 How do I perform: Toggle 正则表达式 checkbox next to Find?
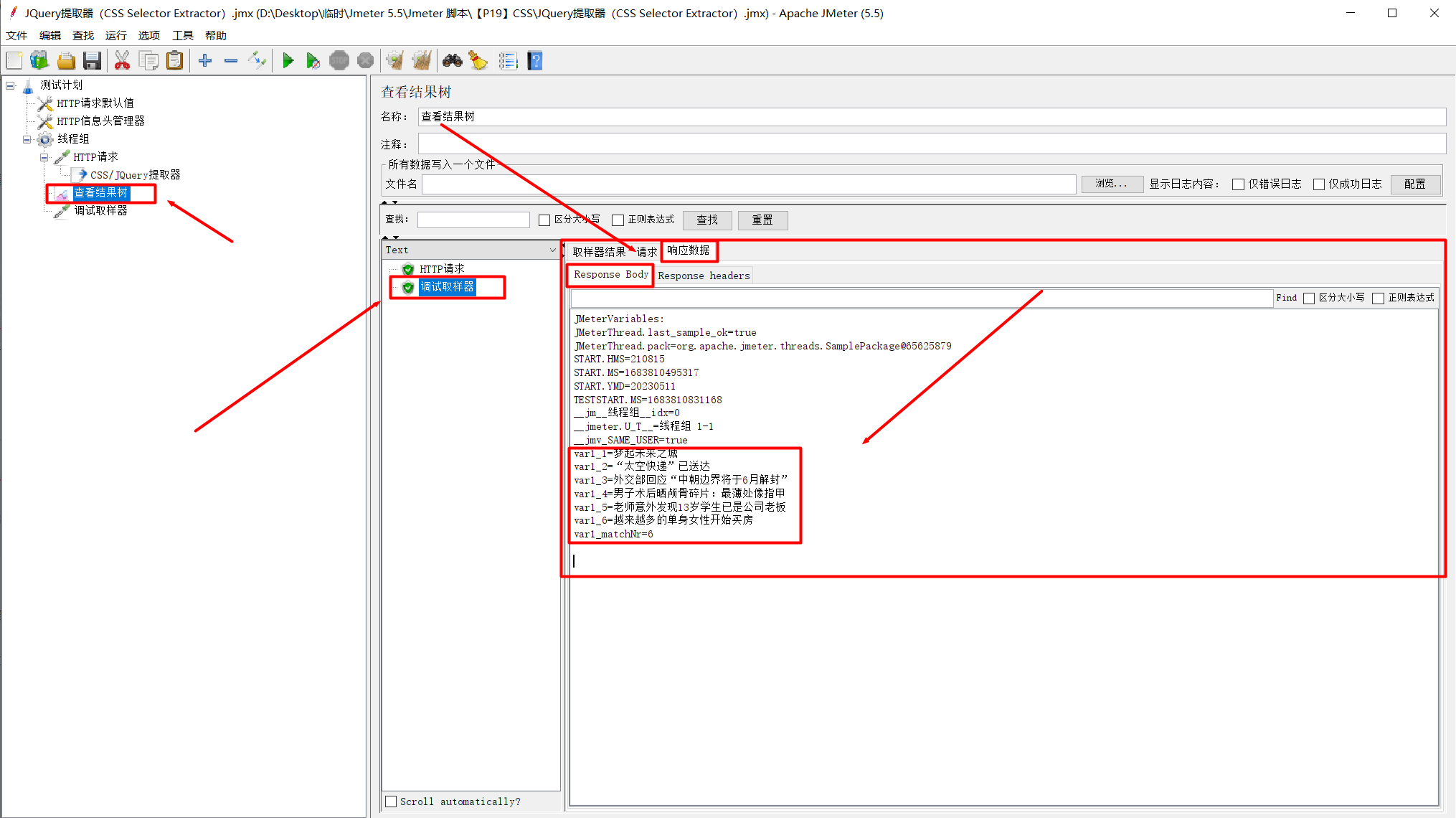click(1378, 298)
